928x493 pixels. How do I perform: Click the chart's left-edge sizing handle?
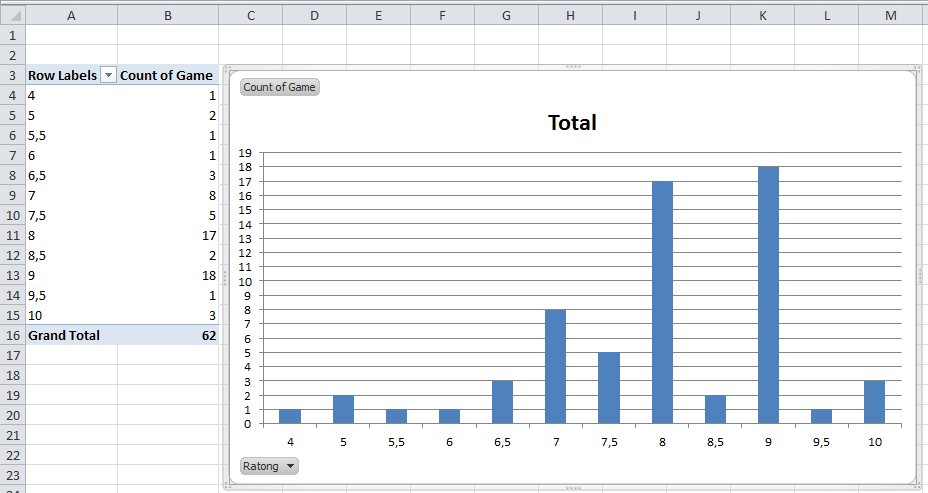[x=224, y=276]
